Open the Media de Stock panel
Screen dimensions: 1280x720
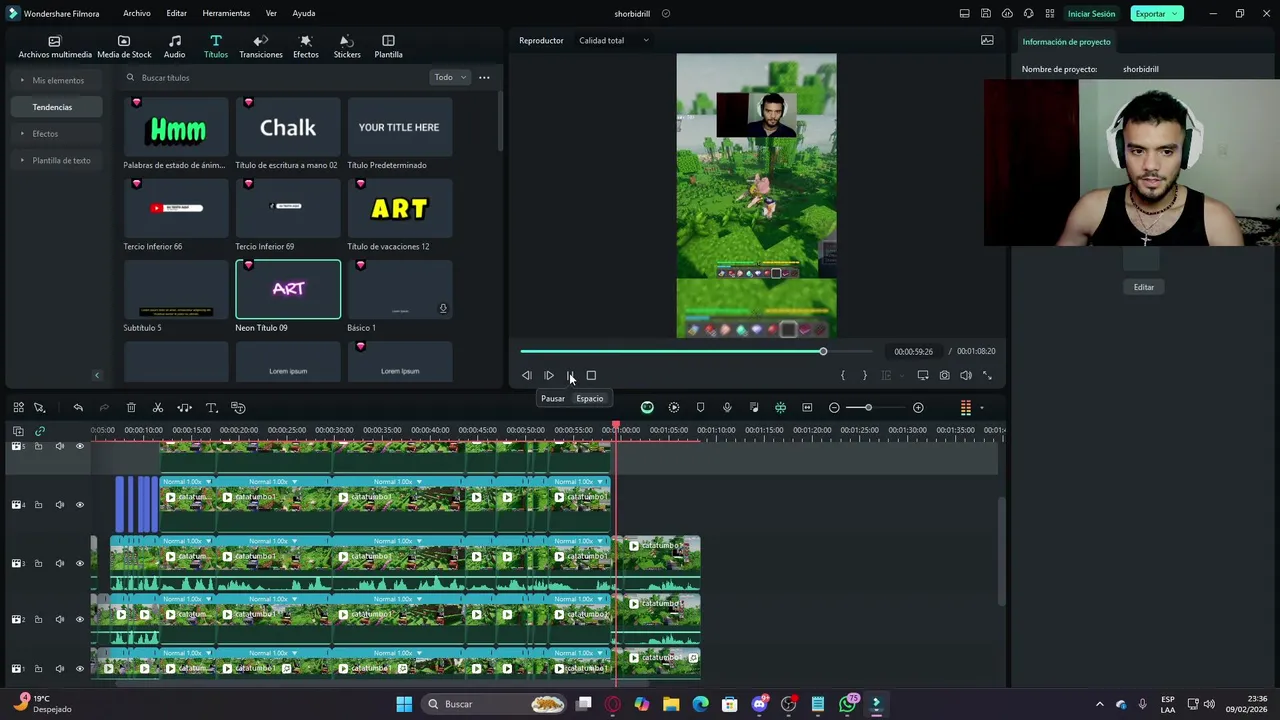tap(124, 47)
